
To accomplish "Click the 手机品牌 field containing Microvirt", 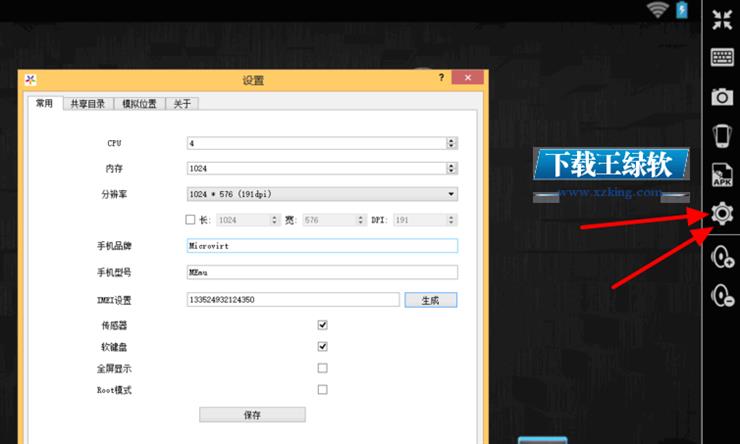I will 322,246.
